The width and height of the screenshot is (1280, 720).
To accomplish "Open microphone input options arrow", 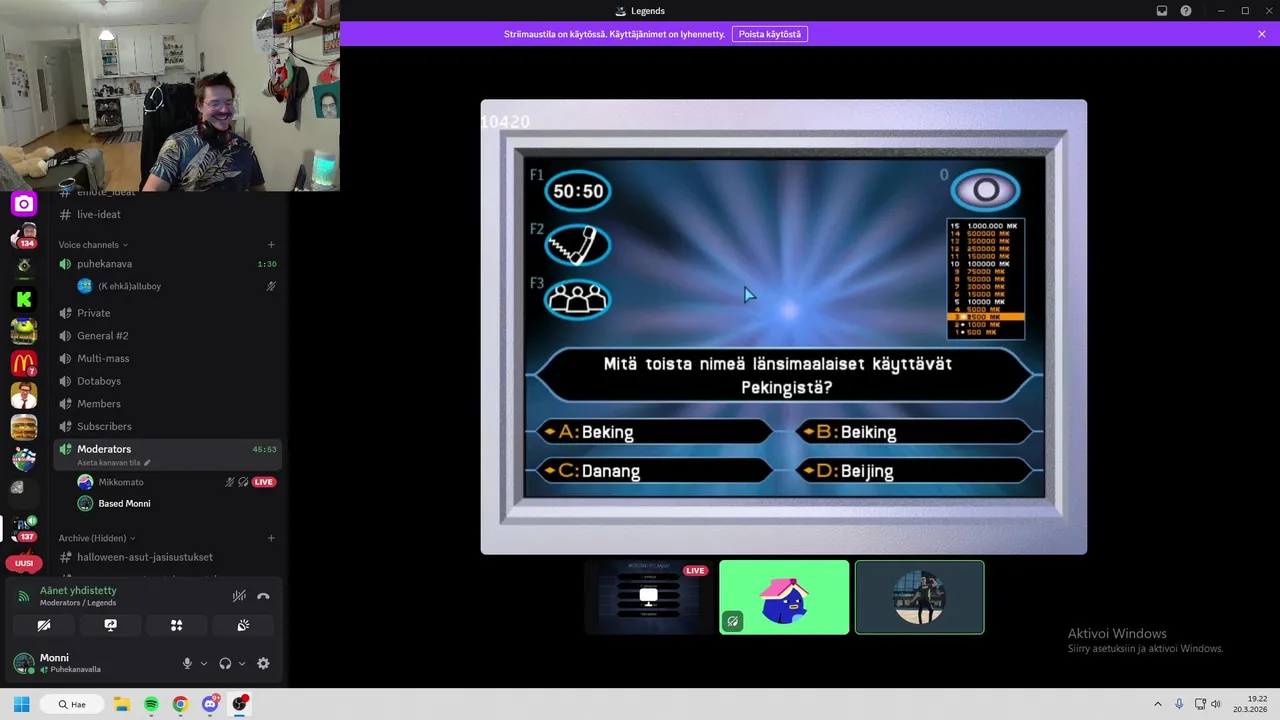I will click(x=204, y=663).
